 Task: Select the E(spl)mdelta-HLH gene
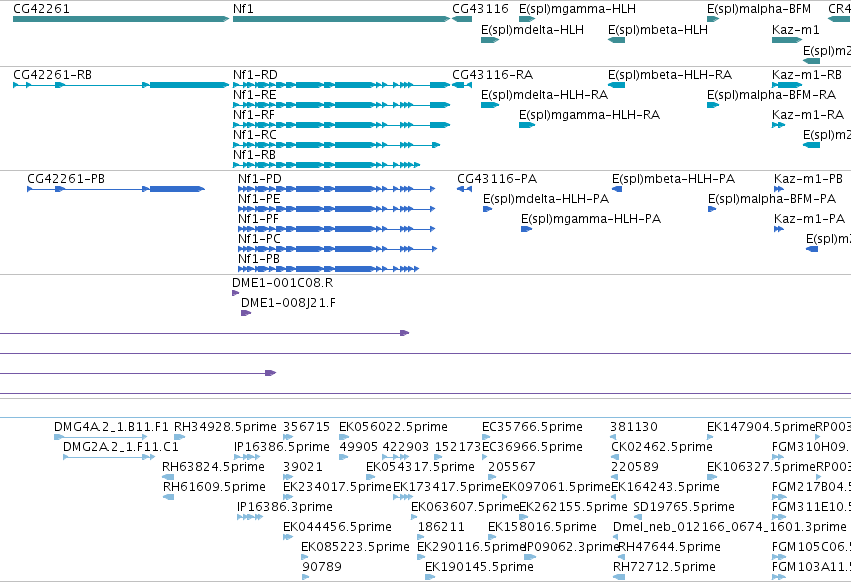(x=490, y=40)
